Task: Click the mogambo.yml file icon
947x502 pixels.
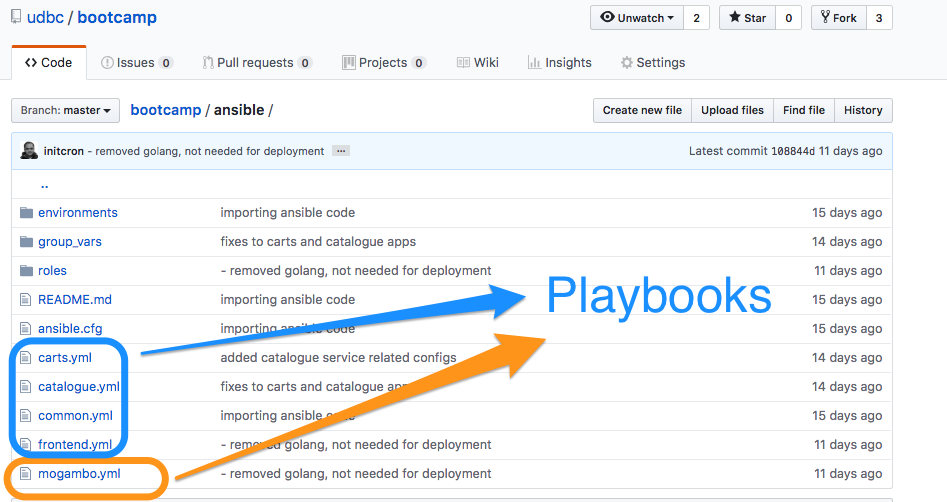Action: (25, 474)
